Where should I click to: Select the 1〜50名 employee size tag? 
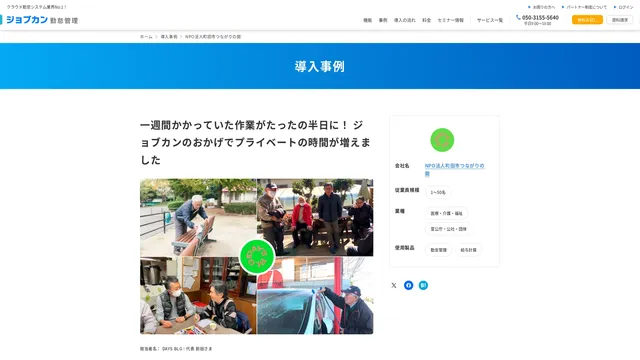point(438,192)
